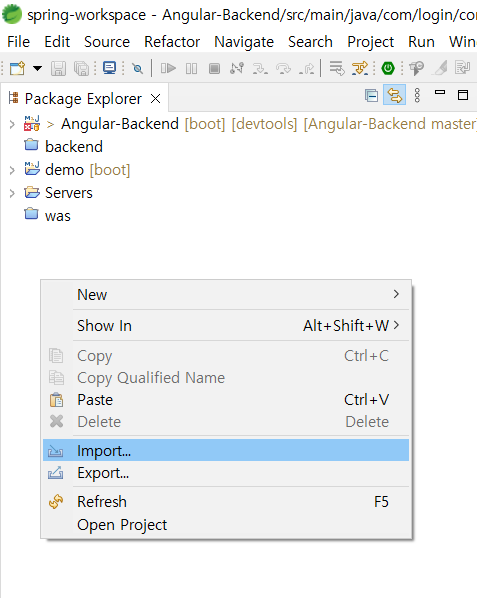Open the Edit menu
The width and height of the screenshot is (477, 598).
tap(57, 42)
